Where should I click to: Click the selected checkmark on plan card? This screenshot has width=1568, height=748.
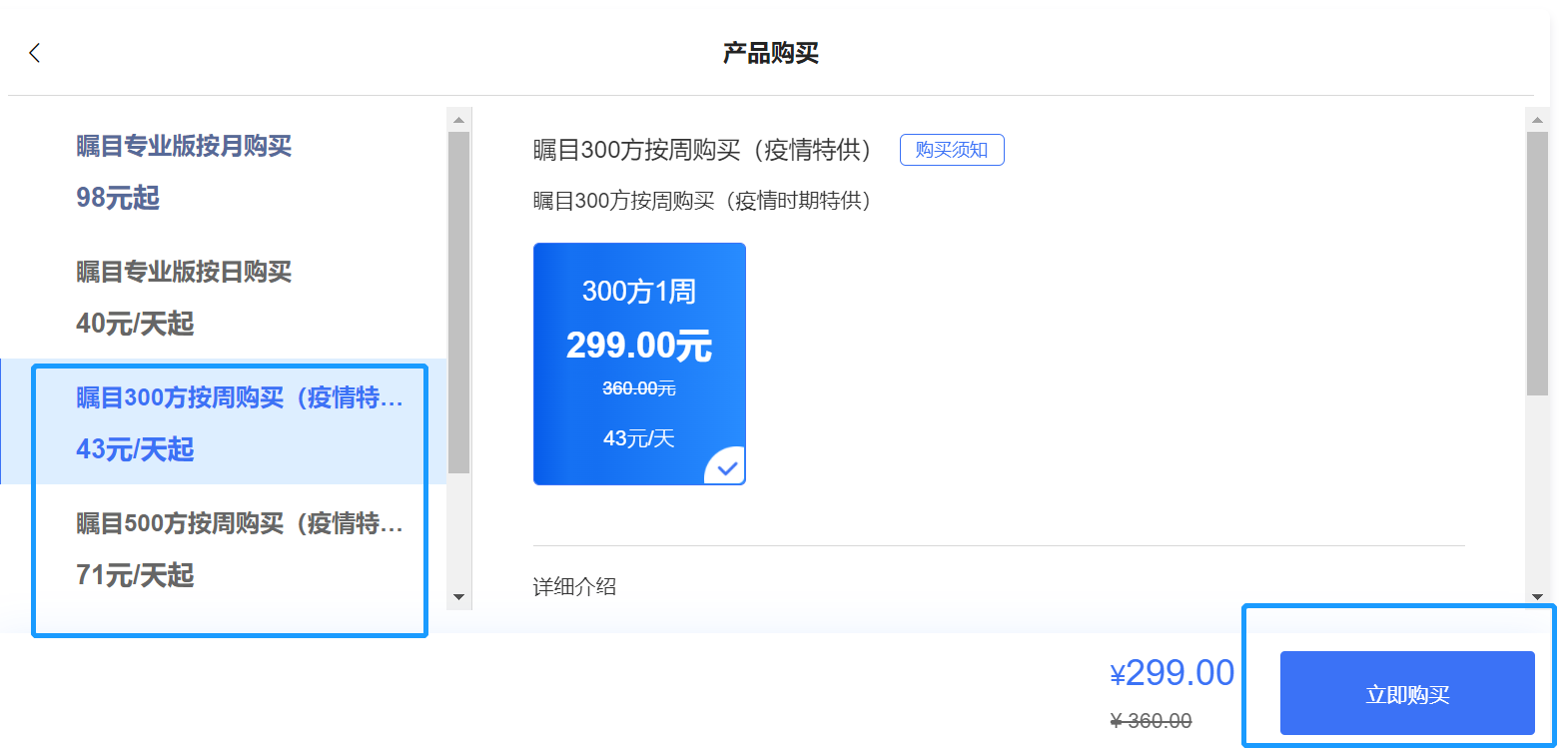(727, 467)
